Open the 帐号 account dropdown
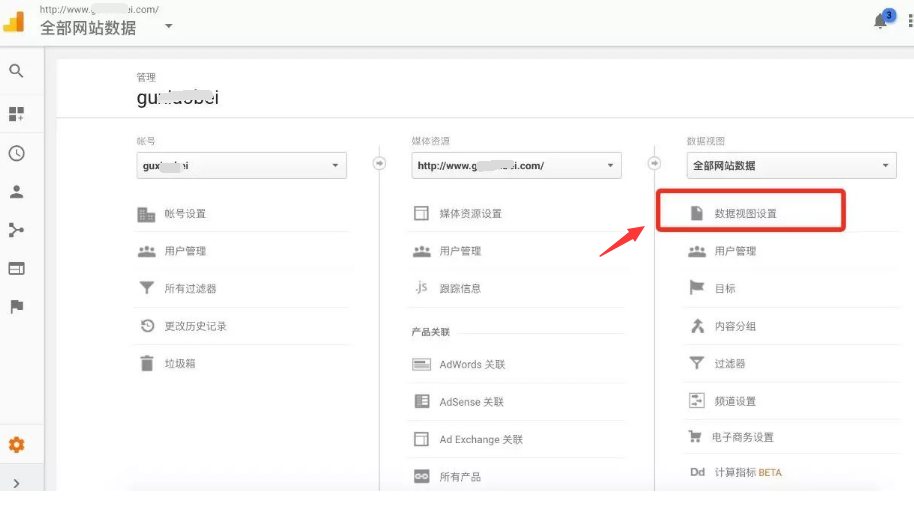The image size is (914, 508). 241,166
